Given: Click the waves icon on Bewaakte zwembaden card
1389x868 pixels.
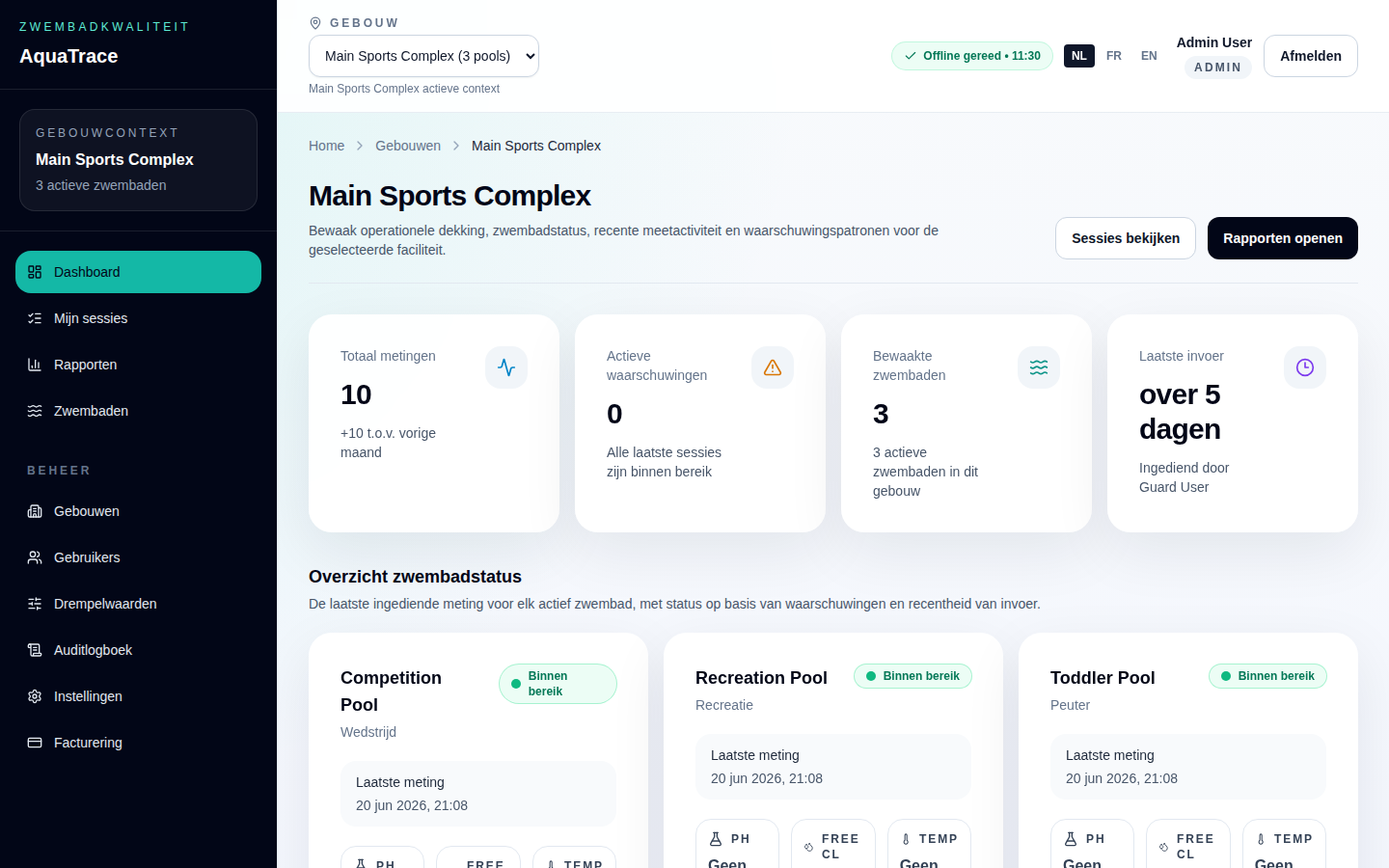Looking at the screenshot, I should (1039, 367).
